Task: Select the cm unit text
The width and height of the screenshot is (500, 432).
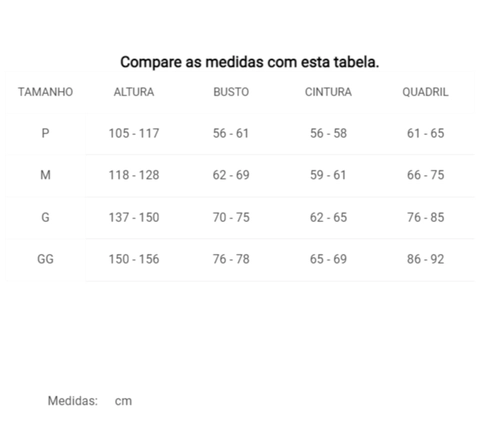Action: pos(123,401)
